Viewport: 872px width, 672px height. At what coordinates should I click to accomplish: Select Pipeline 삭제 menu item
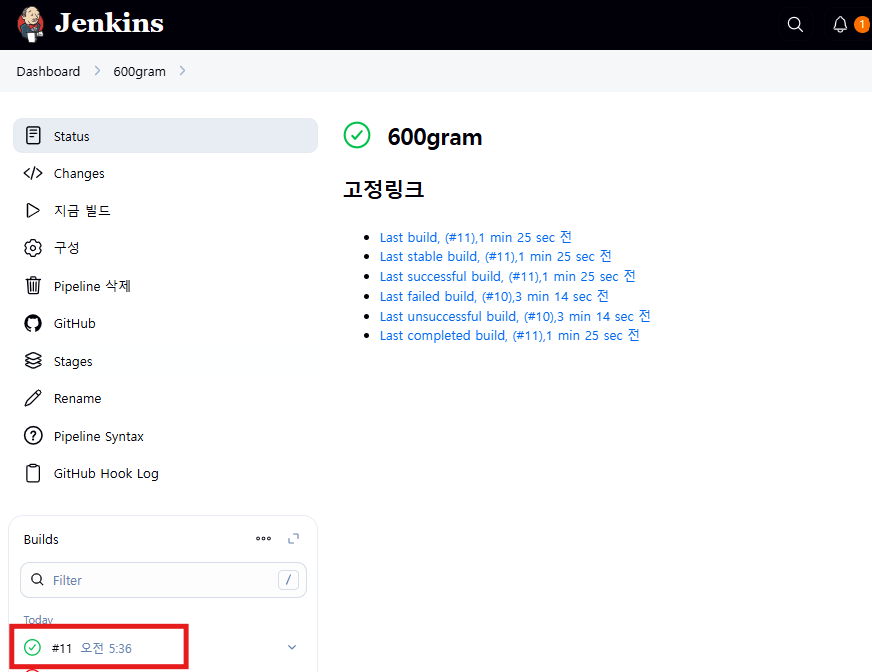coord(165,285)
